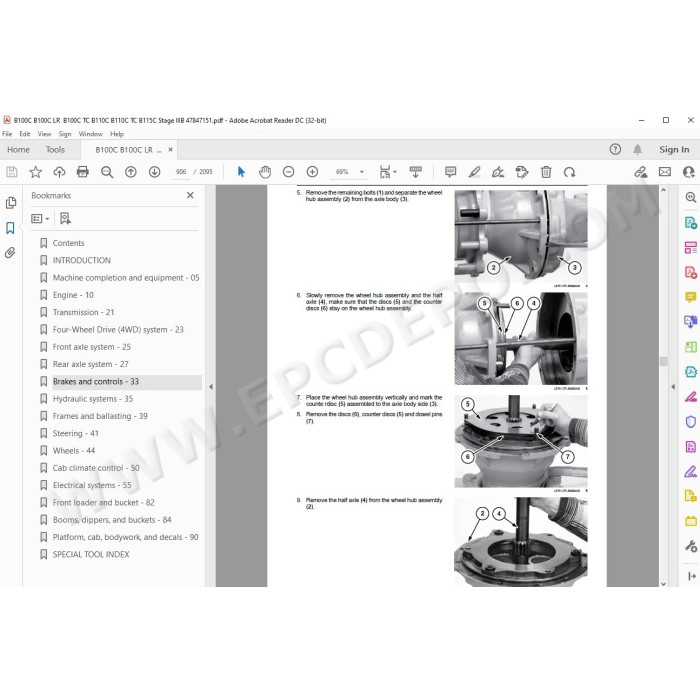Viewport: 700px width, 700px height.
Task: Select the Highlight text pen tool
Action: 475,172
